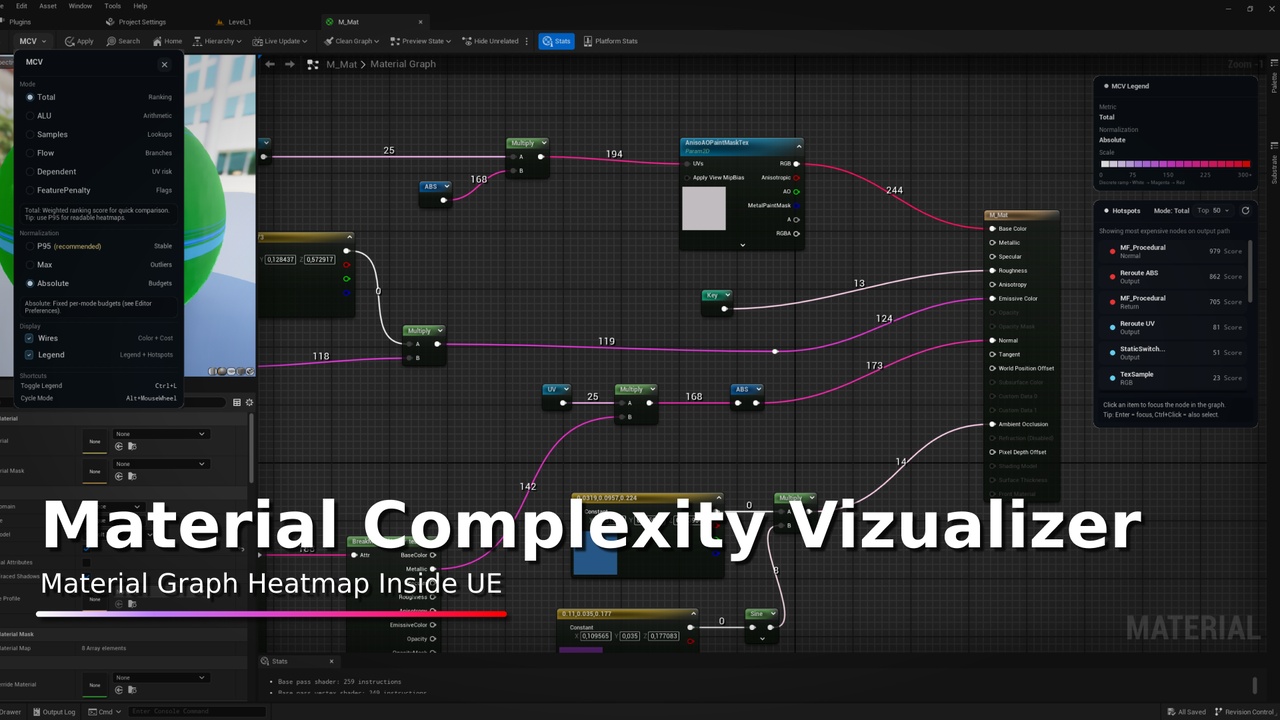
Task: Toggle Apply View MipBias pin on texture node
Action: click(x=686, y=177)
